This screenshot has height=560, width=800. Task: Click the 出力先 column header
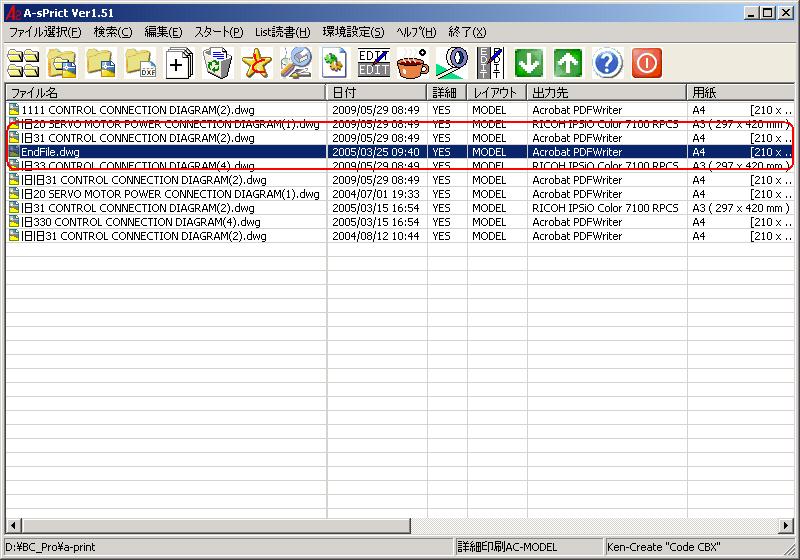(606, 92)
